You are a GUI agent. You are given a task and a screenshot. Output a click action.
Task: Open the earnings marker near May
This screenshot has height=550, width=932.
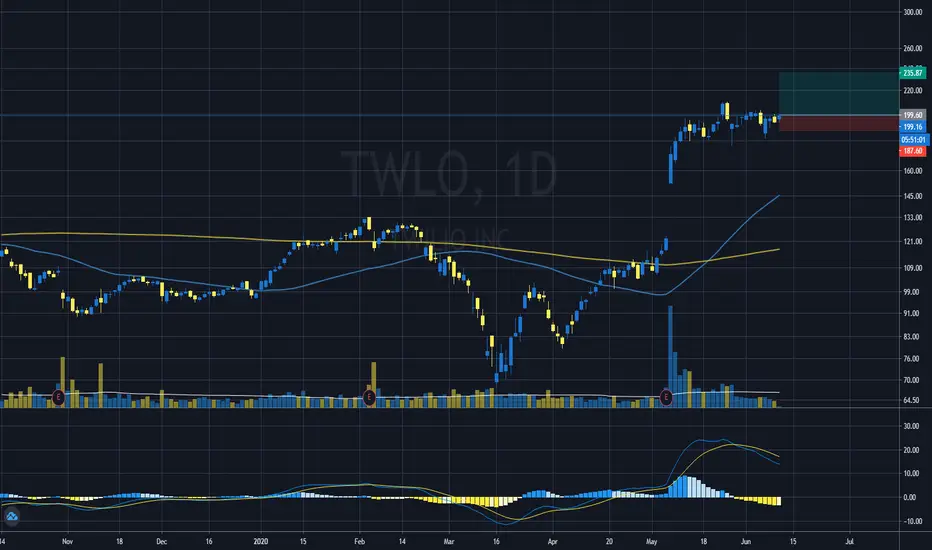click(x=666, y=397)
